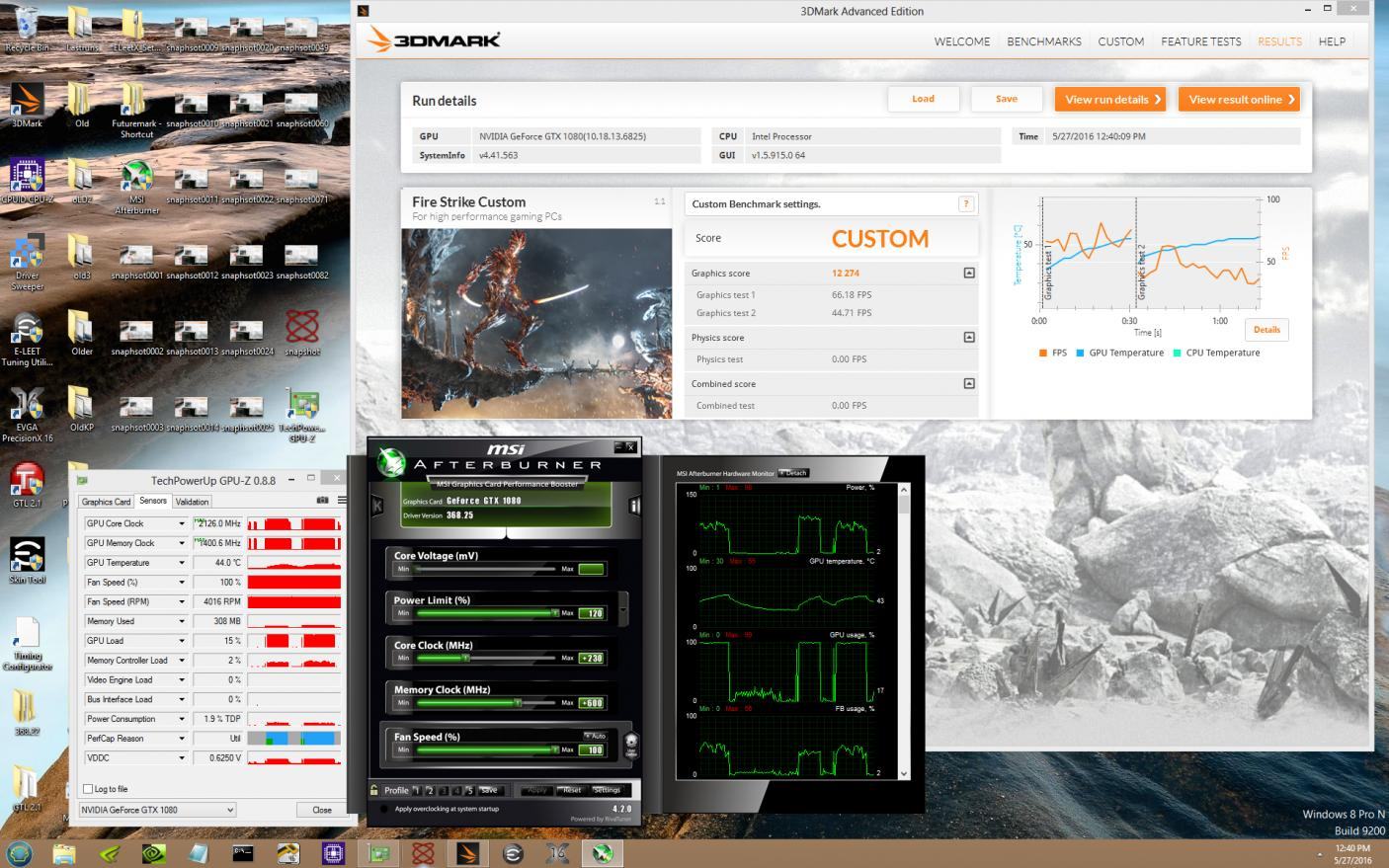Viewport: 1389px width, 868px height.
Task: Open GPU Core Clock sensor dropdown
Action: click(182, 523)
